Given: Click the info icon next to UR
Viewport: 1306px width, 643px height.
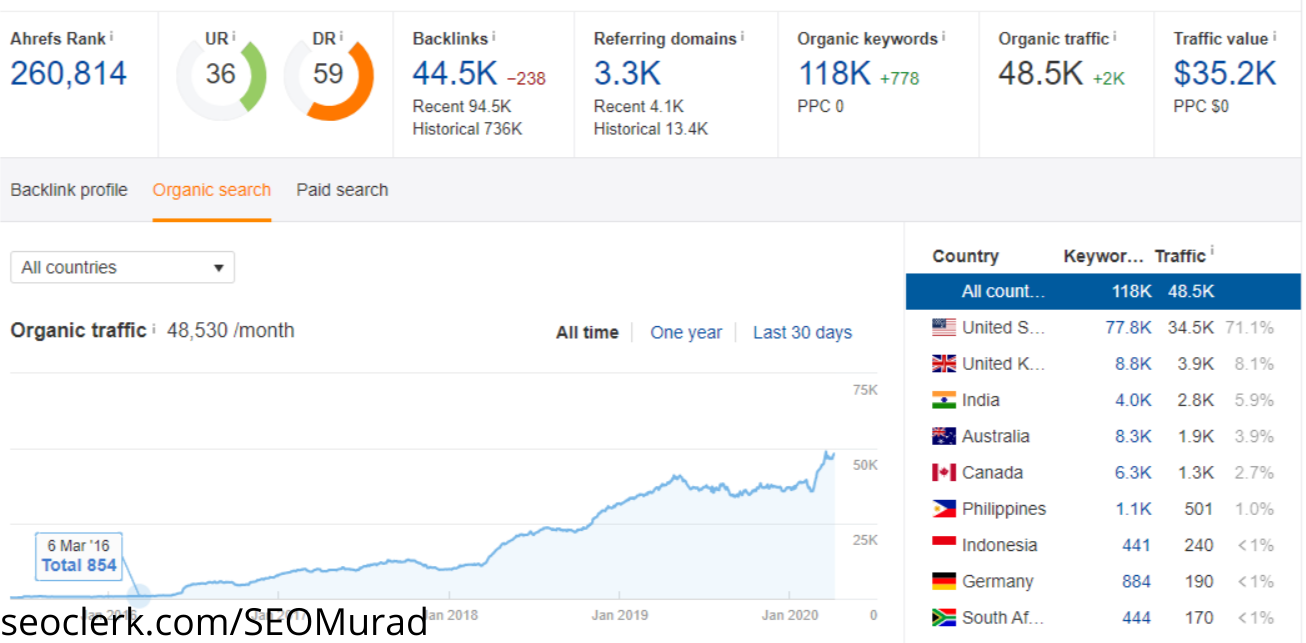Looking at the screenshot, I should pos(234,37).
